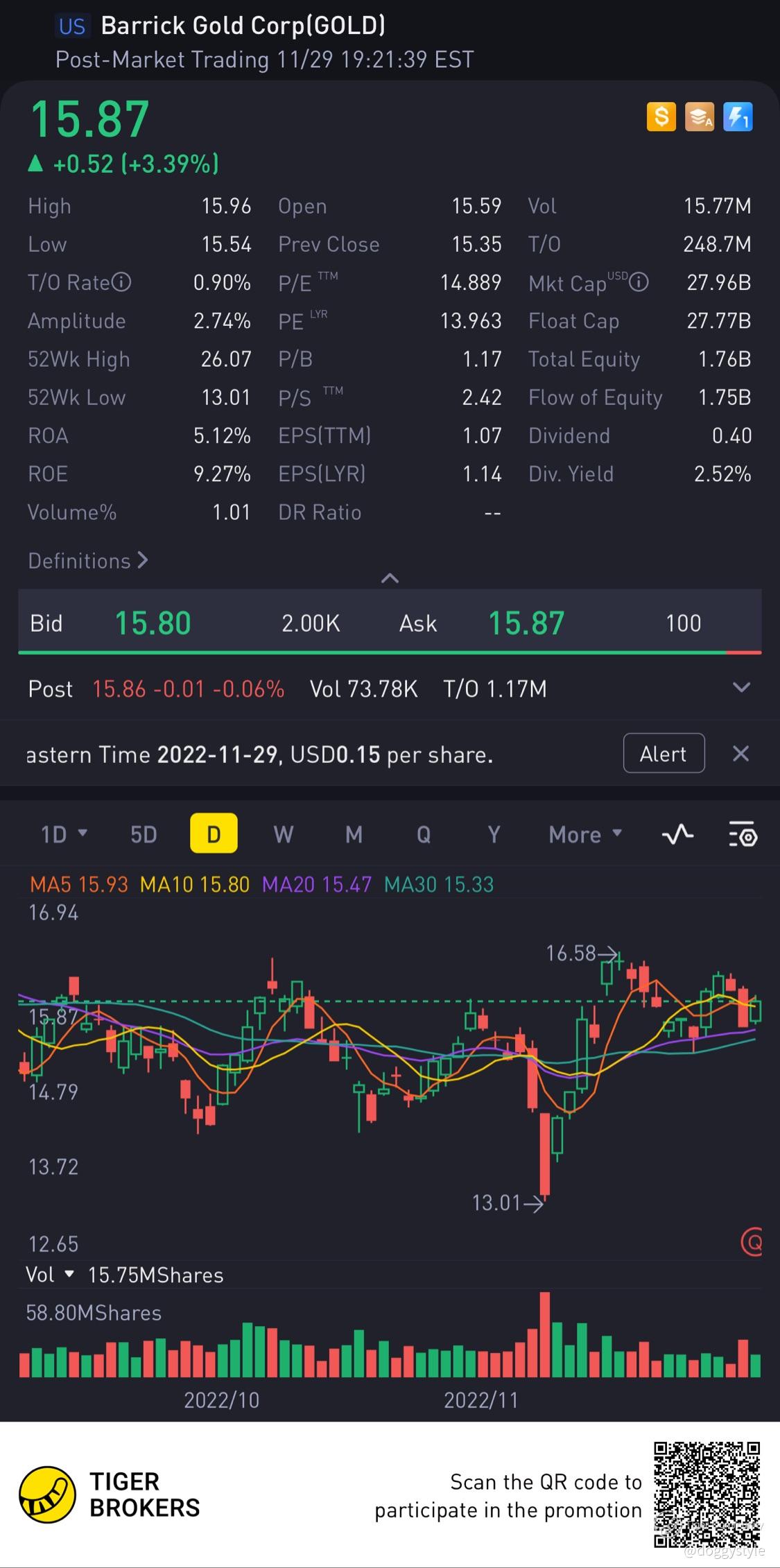Open the chart indicator waveform icon
780x1568 pixels.
677,834
